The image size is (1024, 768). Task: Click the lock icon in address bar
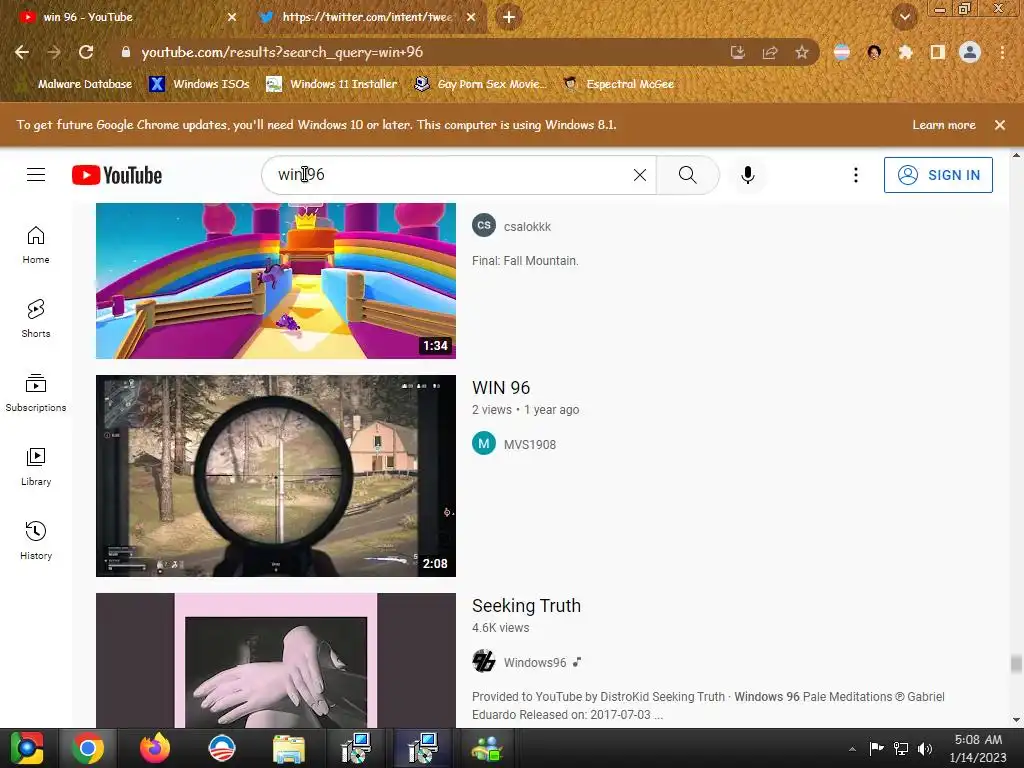click(x=126, y=52)
